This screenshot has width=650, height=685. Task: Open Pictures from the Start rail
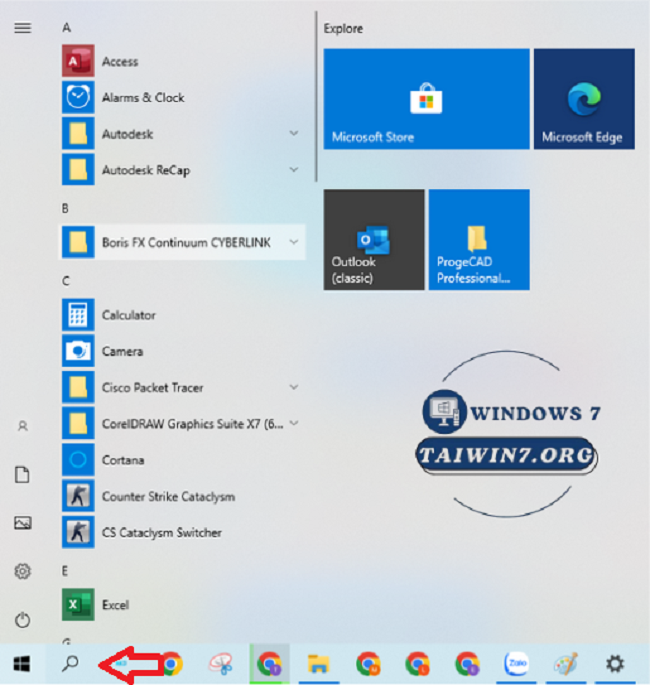click(x=23, y=523)
